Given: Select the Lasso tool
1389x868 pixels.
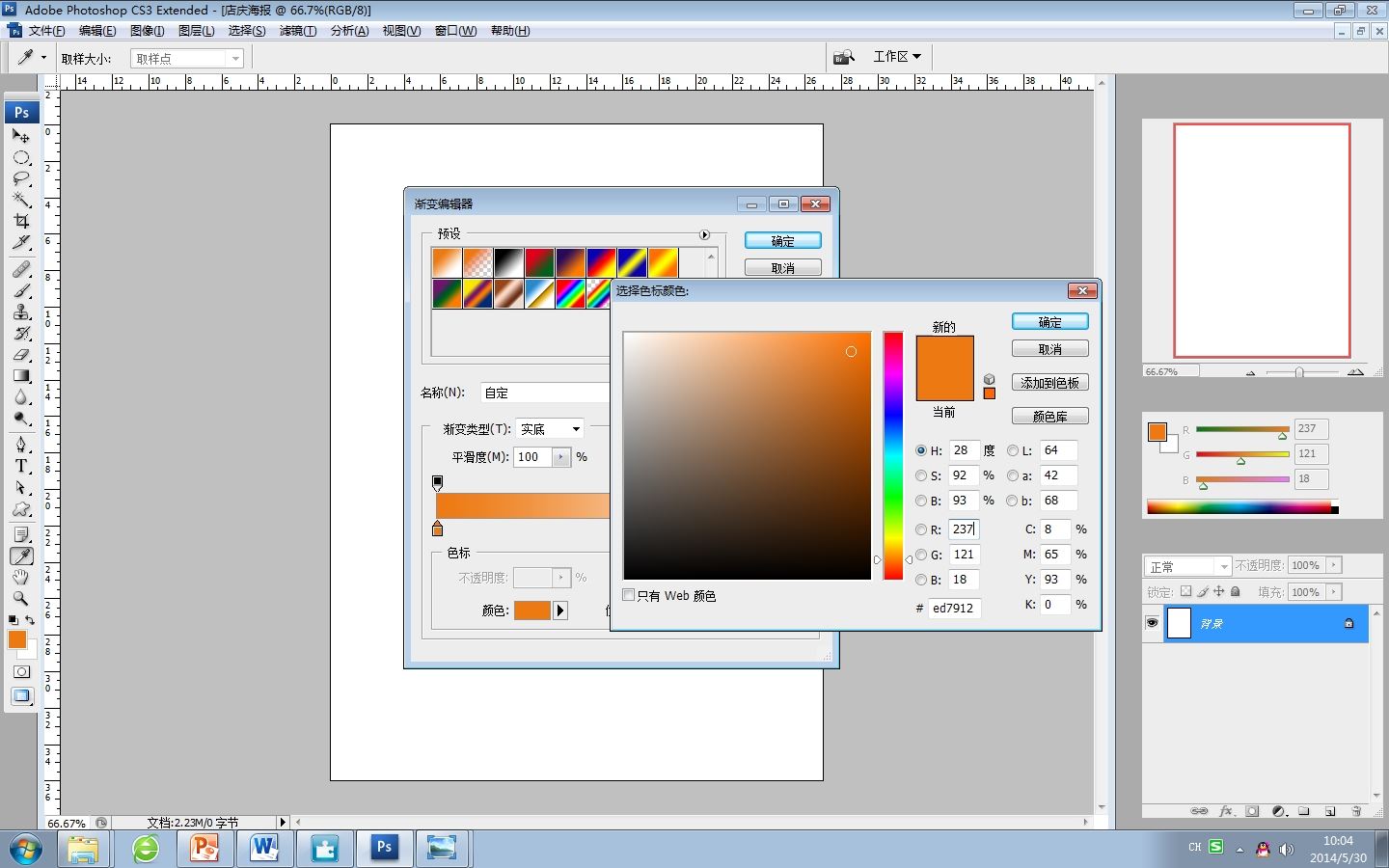Looking at the screenshot, I should 21,178.
